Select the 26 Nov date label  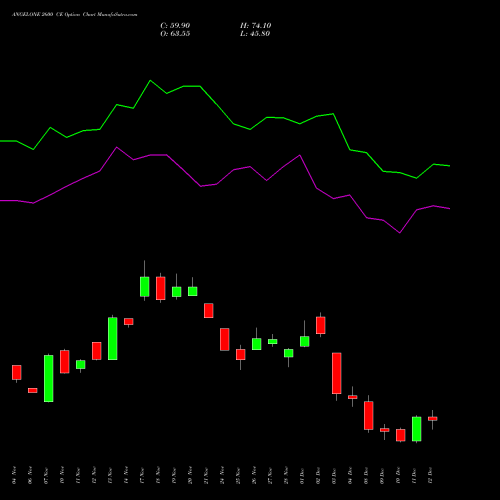coord(254,475)
